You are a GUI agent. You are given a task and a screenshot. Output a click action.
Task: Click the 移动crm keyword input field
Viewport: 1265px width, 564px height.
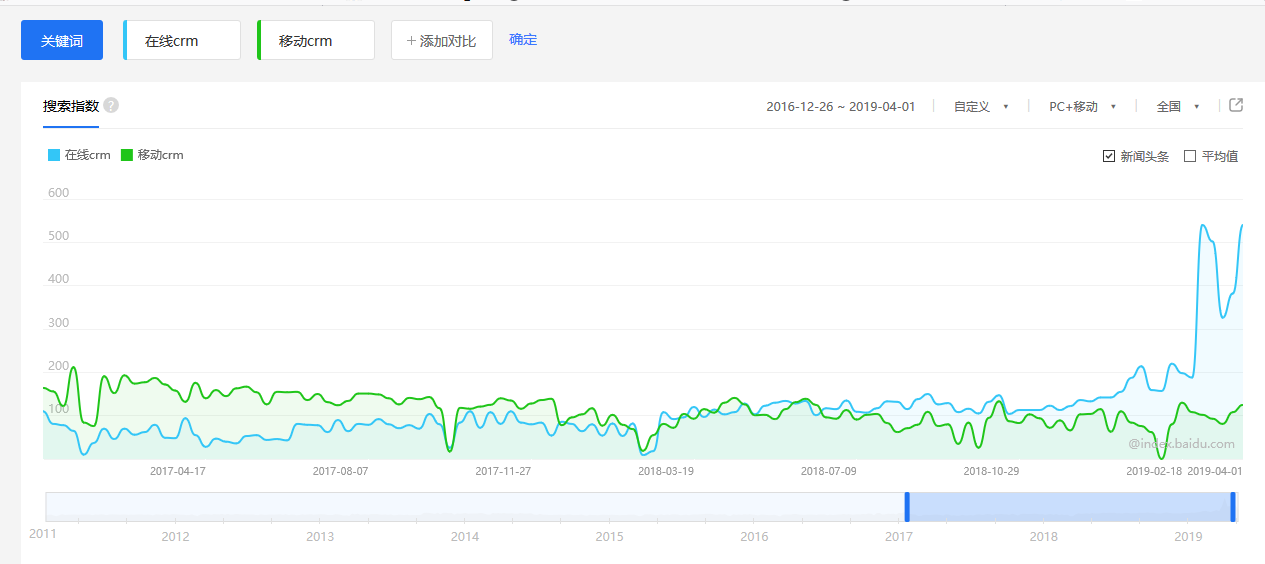point(317,41)
